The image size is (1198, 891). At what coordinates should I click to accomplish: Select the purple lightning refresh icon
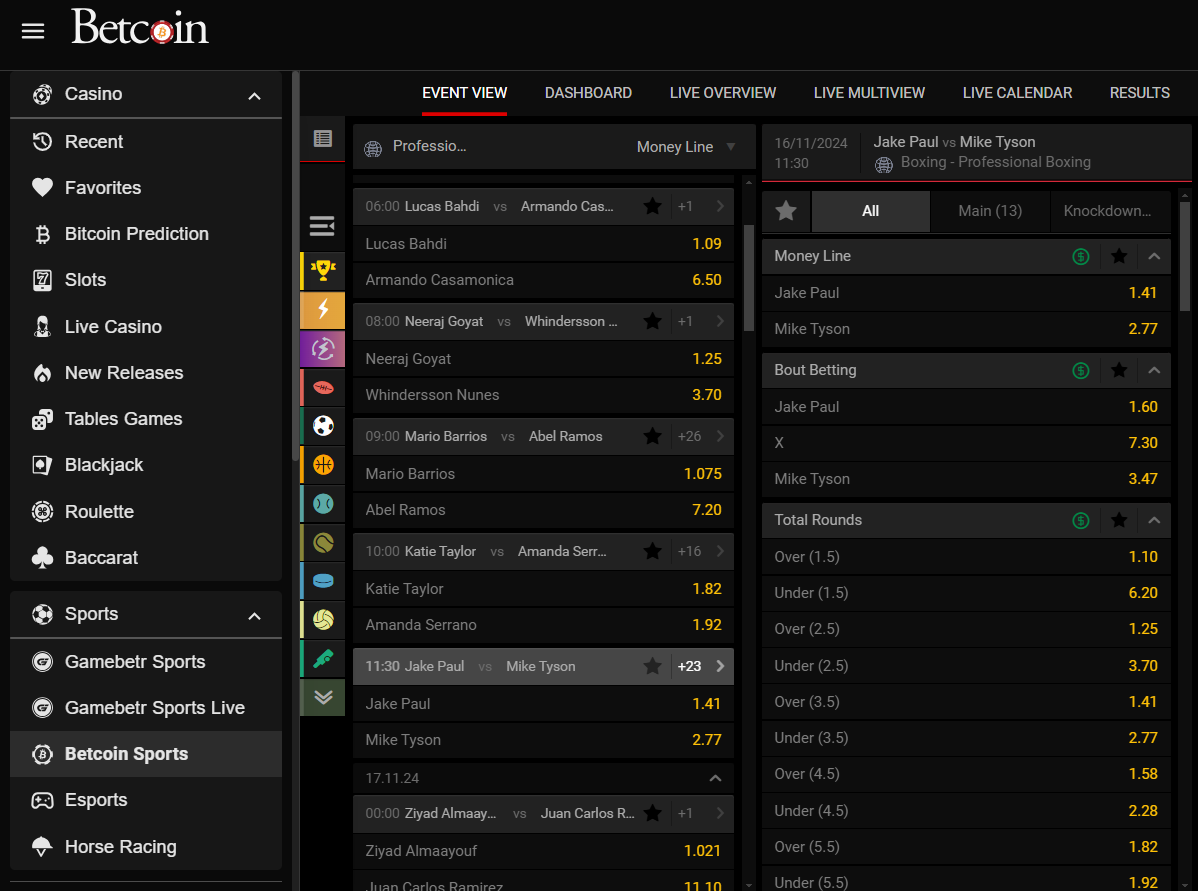pyautogui.click(x=323, y=349)
